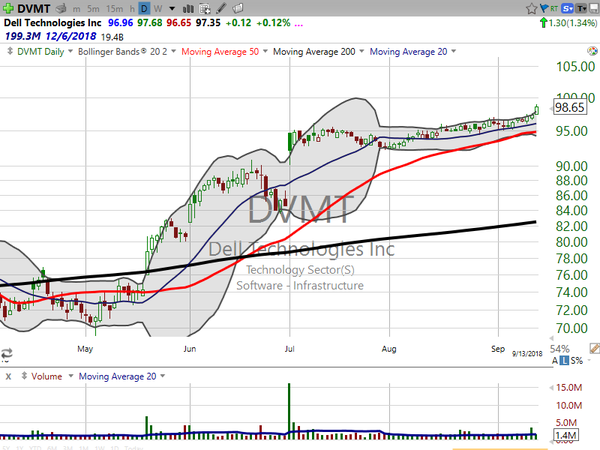
Task: Open the T tools menu icon
Action: tap(580, 8)
